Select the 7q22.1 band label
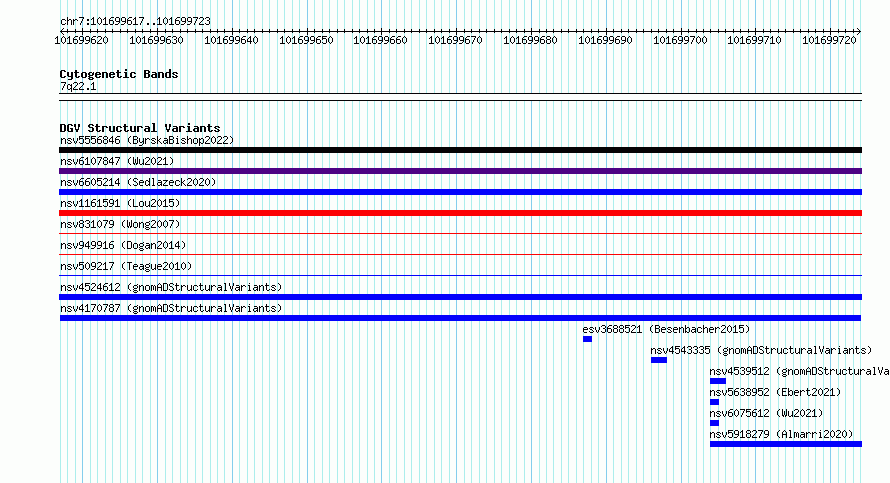Viewport: 890px width, 483px height. click(78, 86)
